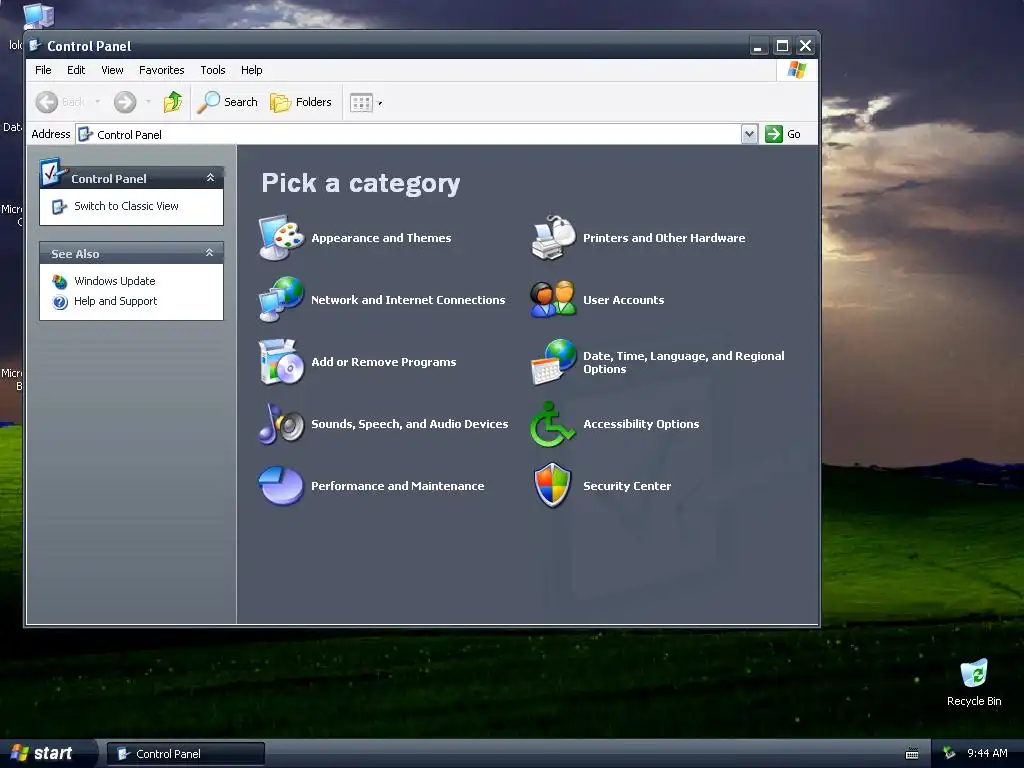Viewport: 1024px width, 768px height.
Task: Click the Sounds, Speech, and Audio Devices link
Action: [409, 424]
